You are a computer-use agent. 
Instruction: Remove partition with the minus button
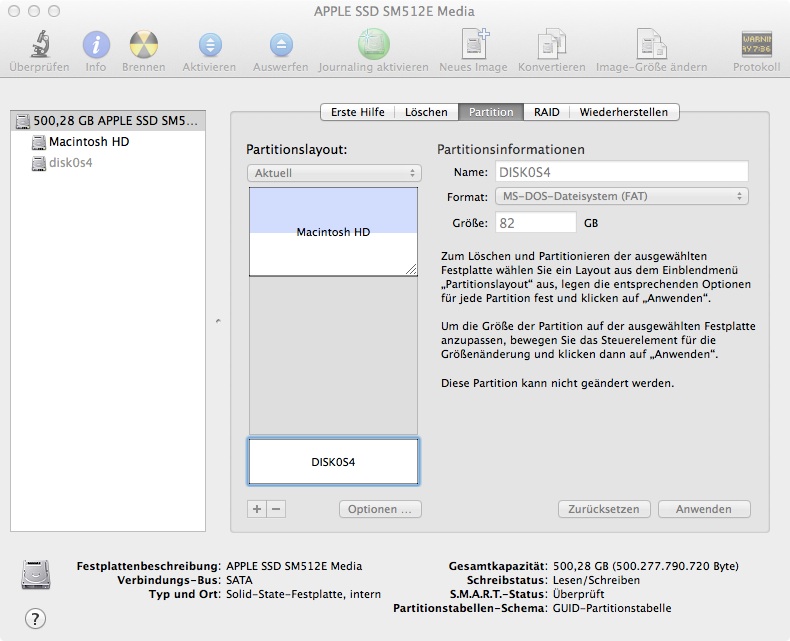point(276,509)
